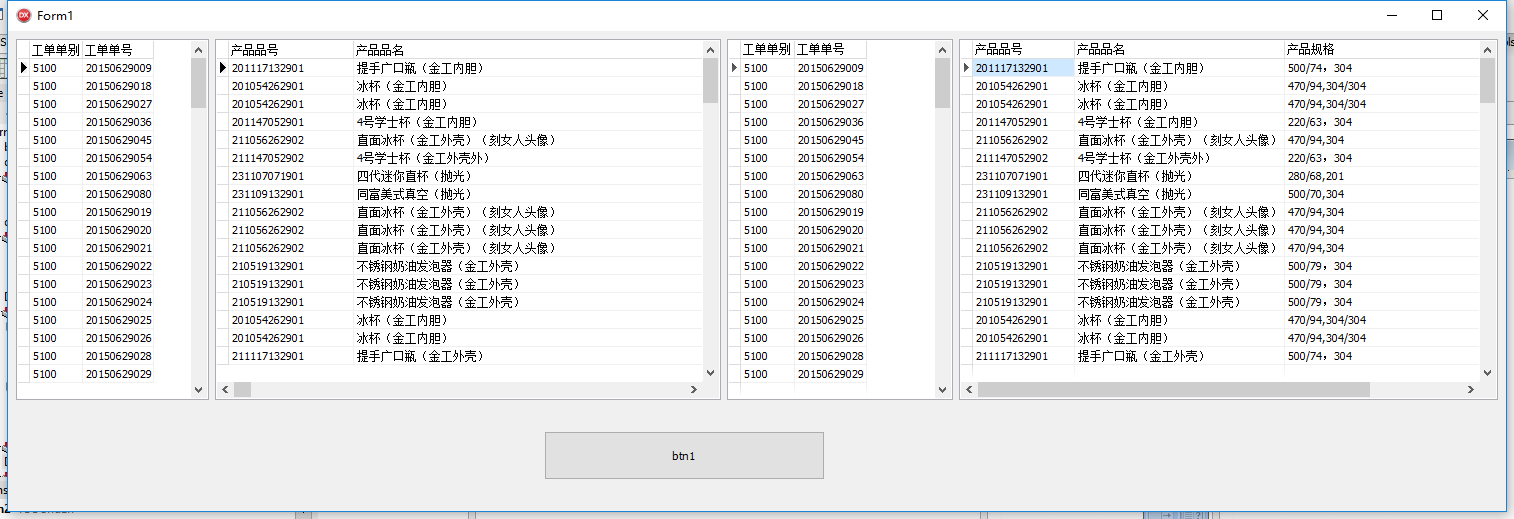This screenshot has width=1514, height=519.
Task: Click scroll-up arrow of the third grid
Action: [942, 49]
